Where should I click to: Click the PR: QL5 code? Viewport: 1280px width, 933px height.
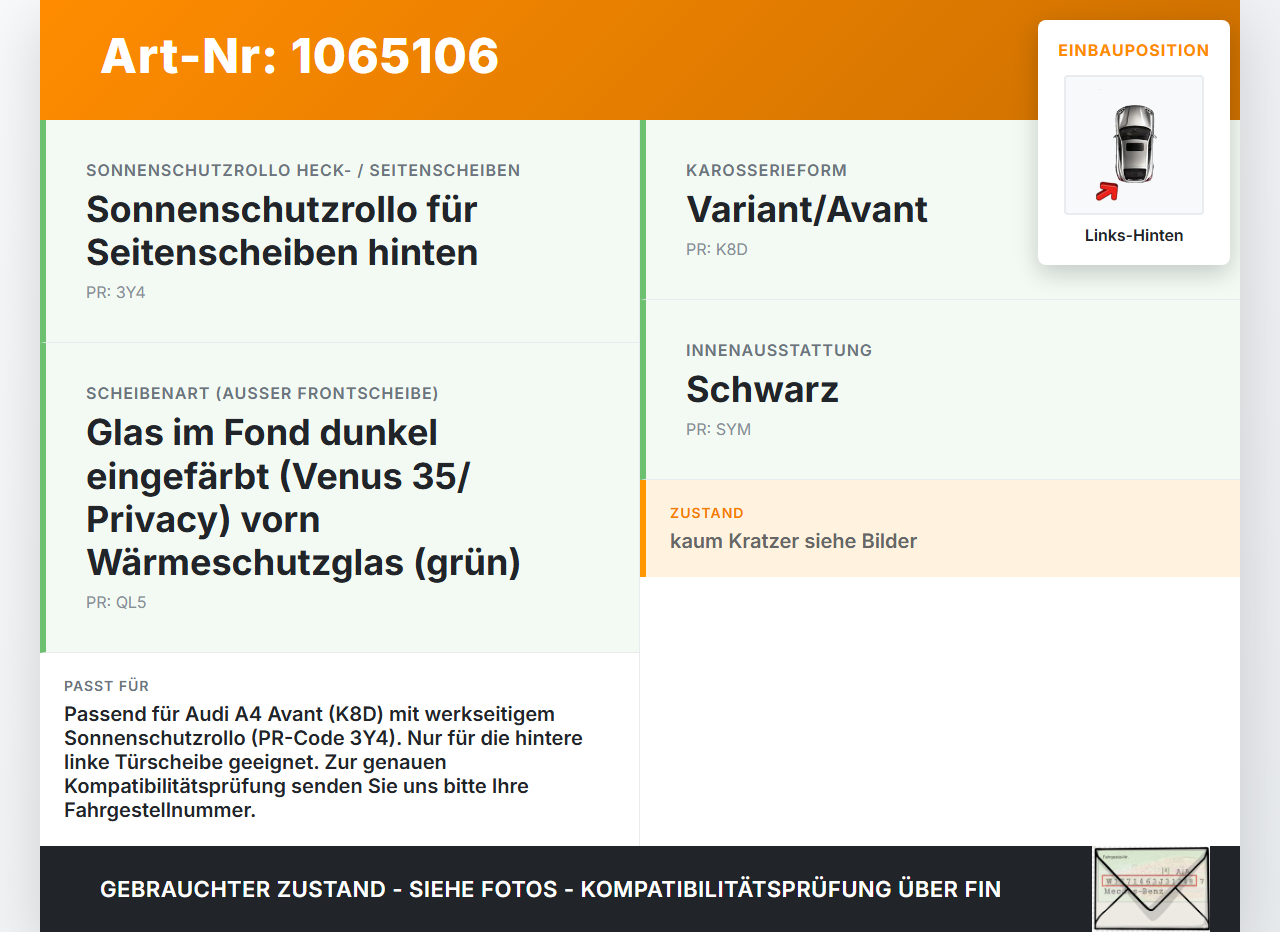coord(116,603)
